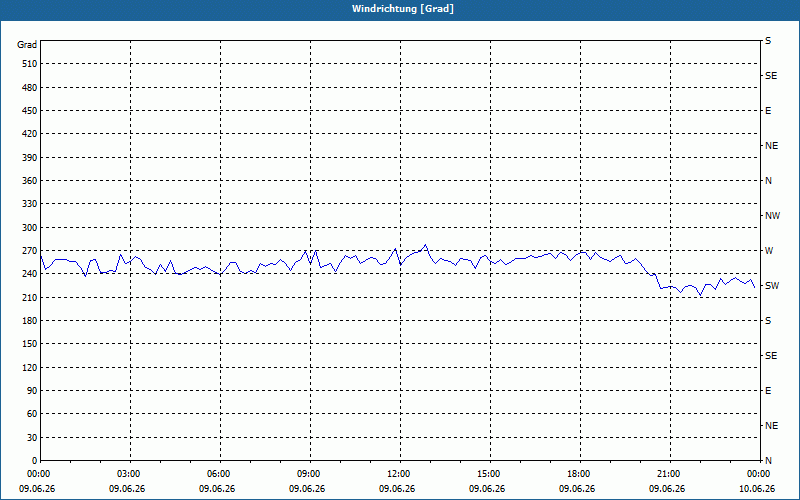Pick the 90 y-axis tick label
This screenshot has height=500, width=800.
[x=32, y=391]
